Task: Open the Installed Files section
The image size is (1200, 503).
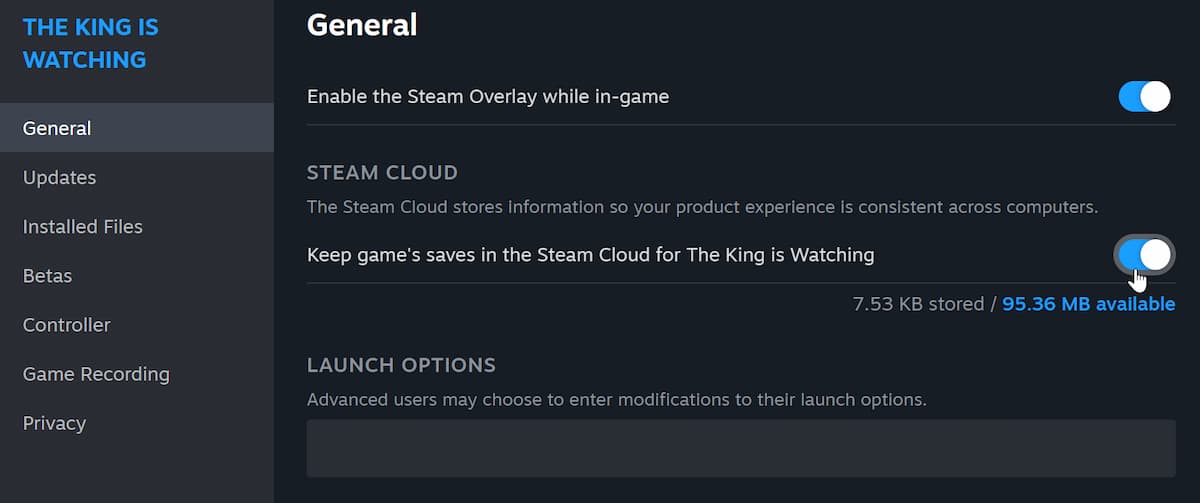Action: [x=83, y=226]
